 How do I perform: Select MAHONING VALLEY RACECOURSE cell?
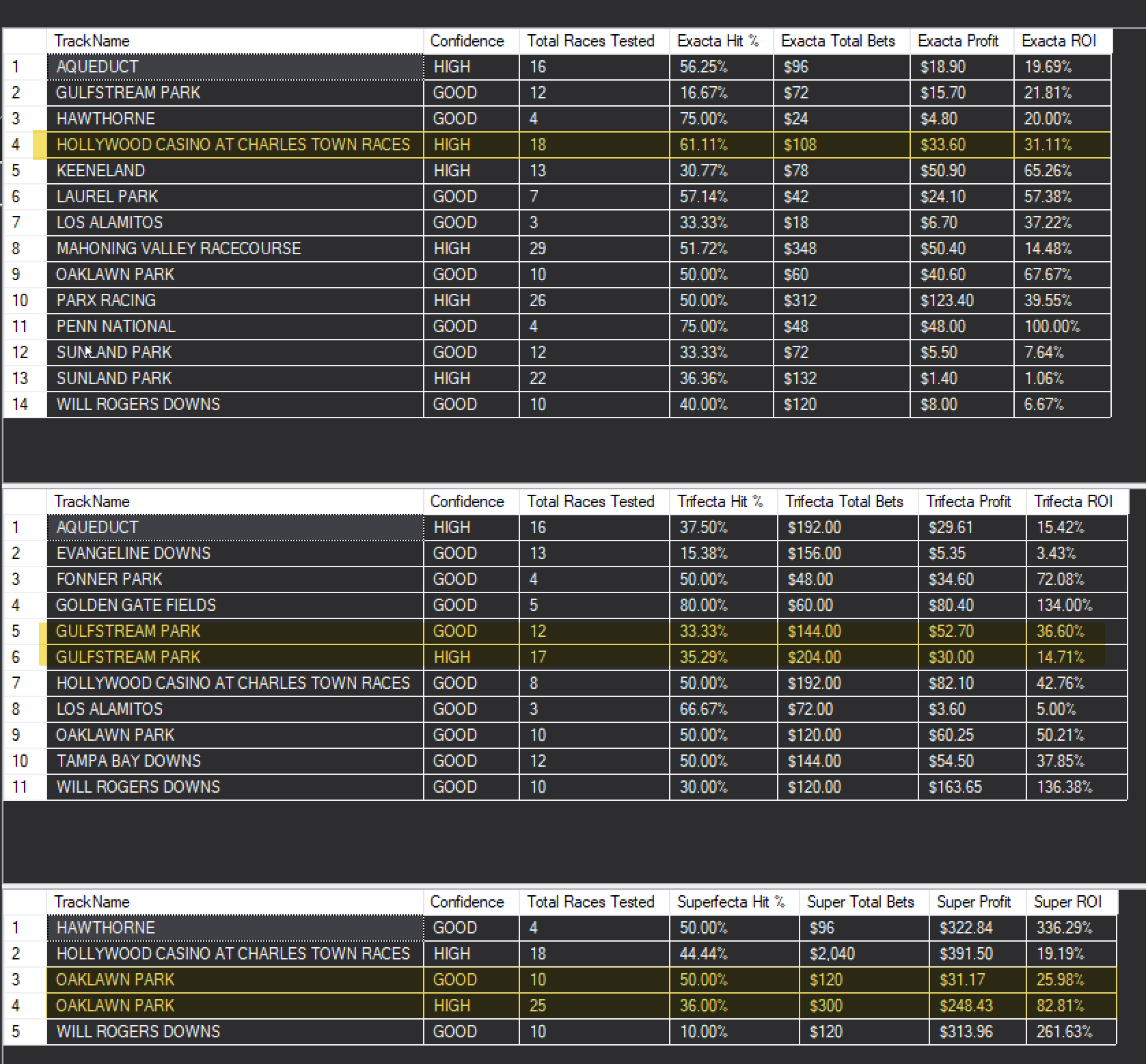coord(235,249)
